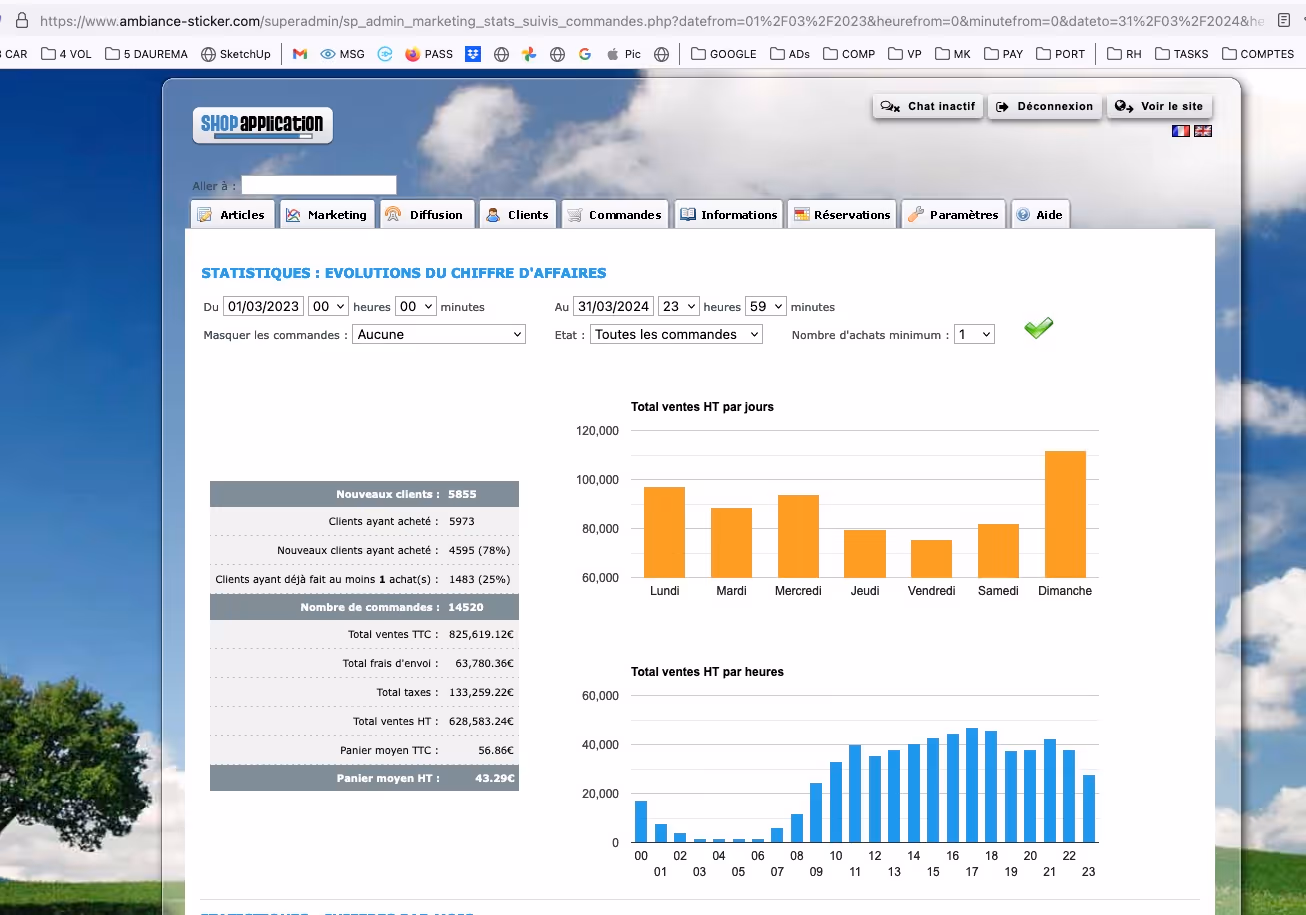Open the 4 VOL bookmarks folder

pyautogui.click(x=66, y=54)
